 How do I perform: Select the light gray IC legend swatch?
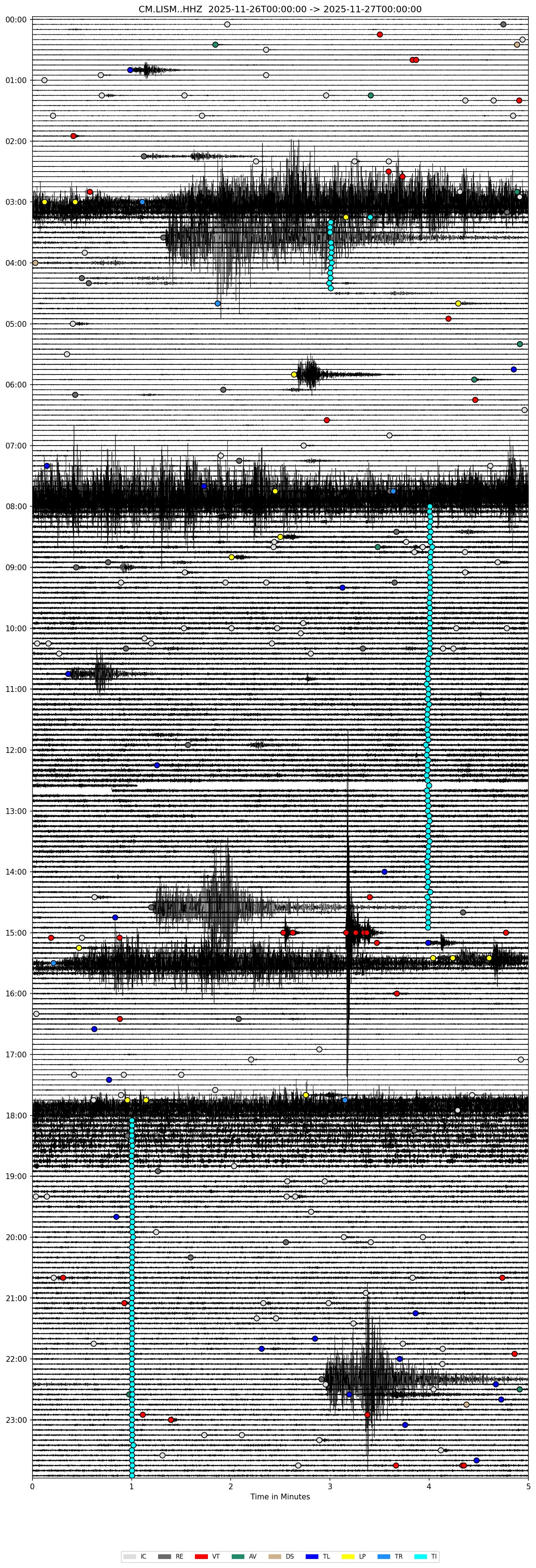pyautogui.click(x=130, y=1551)
